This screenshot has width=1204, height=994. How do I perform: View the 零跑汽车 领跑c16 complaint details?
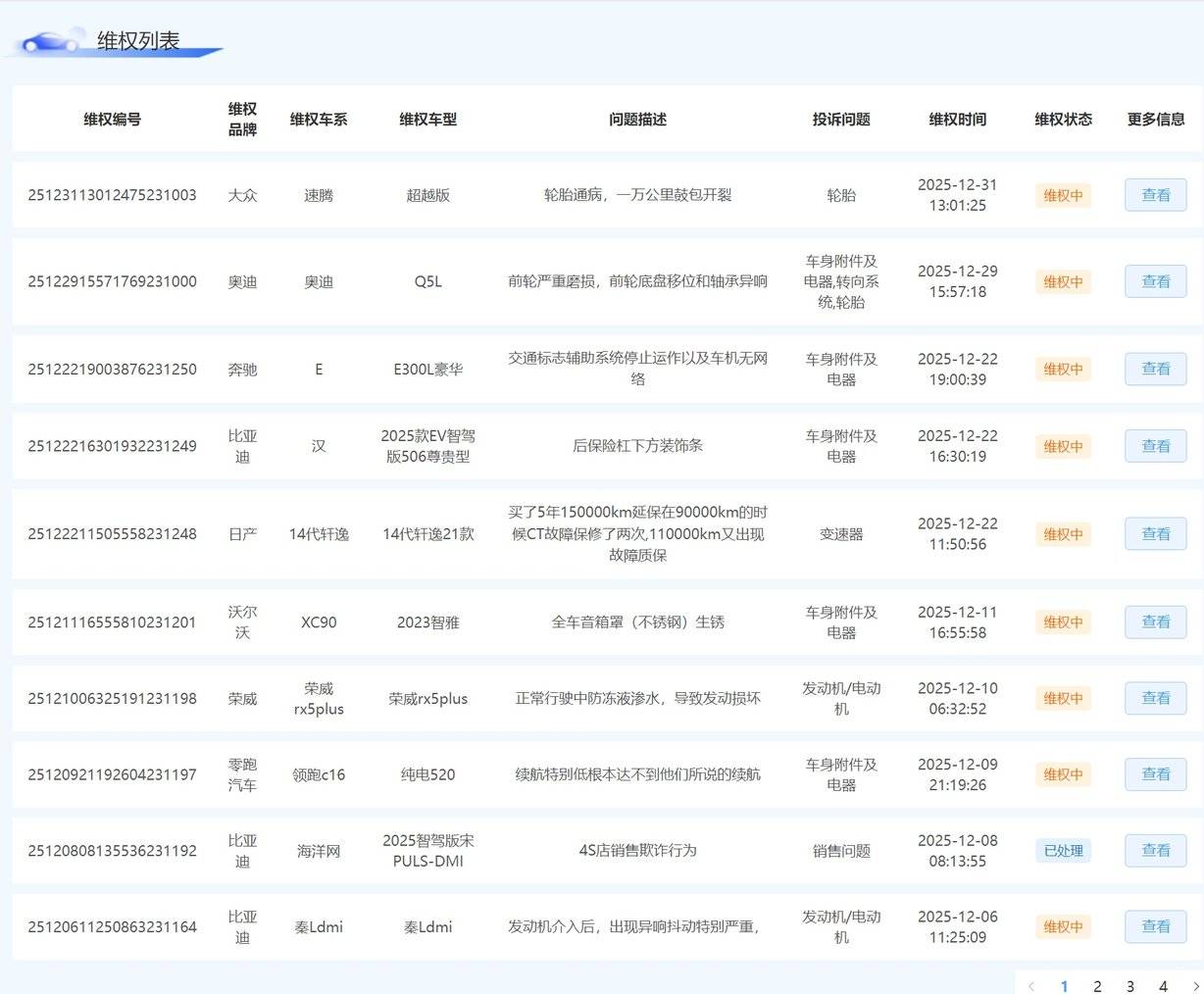click(x=1155, y=774)
